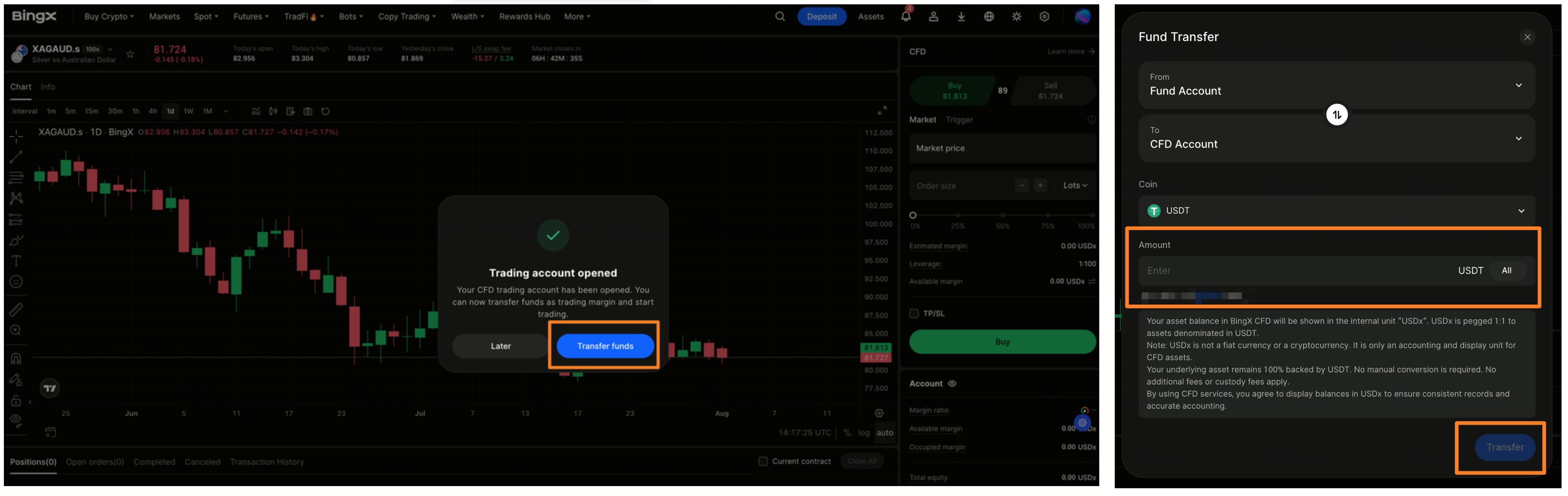Toggle account balance visibility eye

coord(952,383)
